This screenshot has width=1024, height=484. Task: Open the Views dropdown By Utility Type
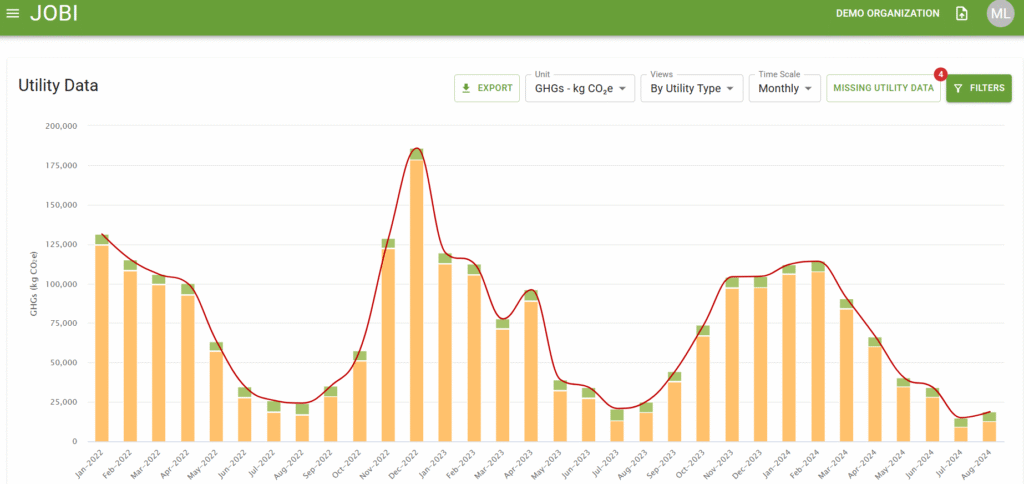click(692, 88)
